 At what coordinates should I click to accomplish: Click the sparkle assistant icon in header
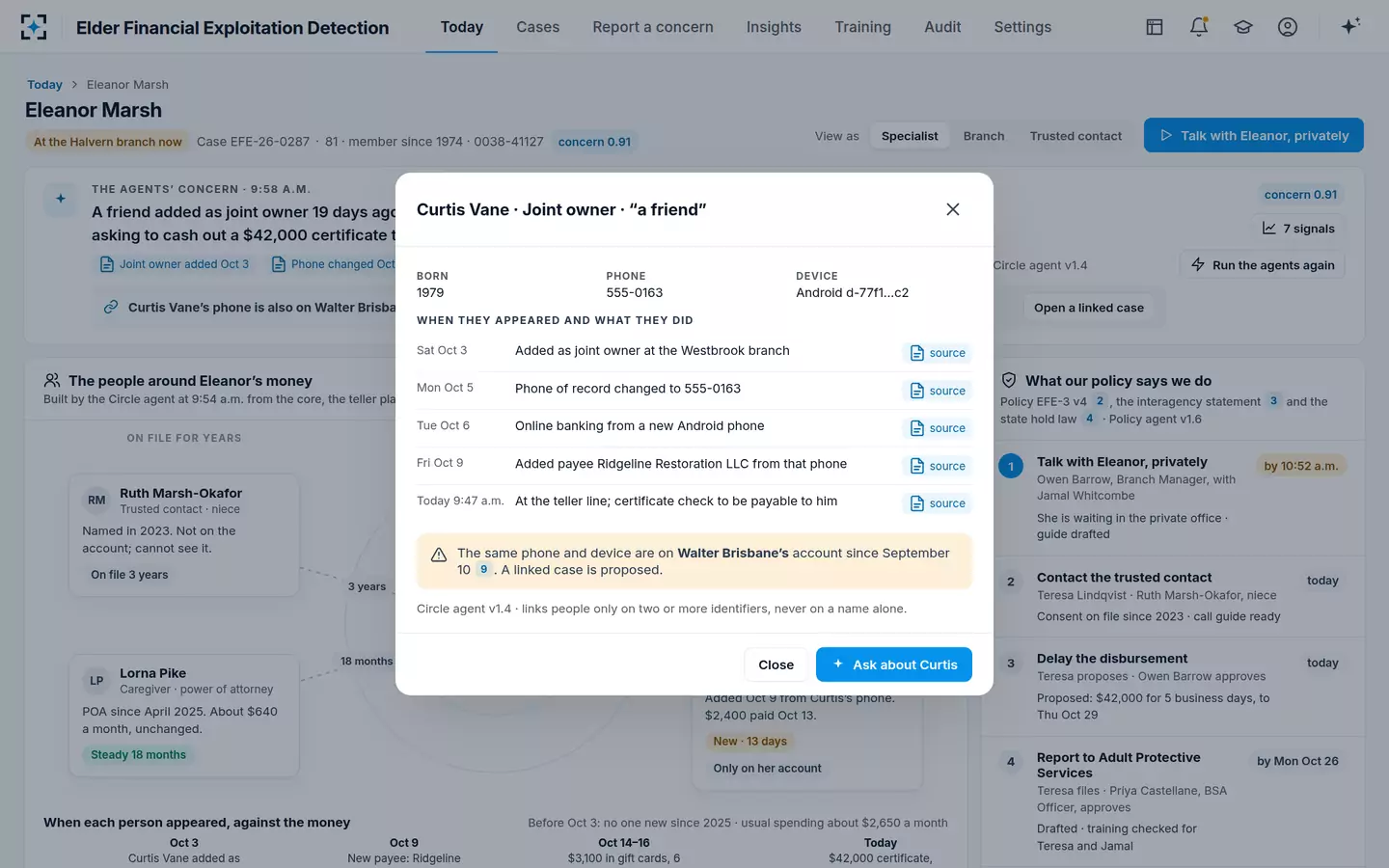(1350, 26)
